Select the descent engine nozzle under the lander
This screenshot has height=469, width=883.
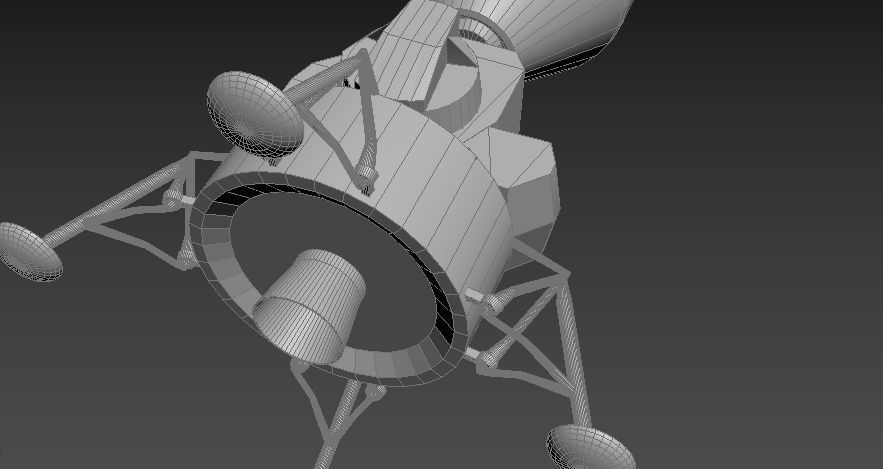[309, 306]
